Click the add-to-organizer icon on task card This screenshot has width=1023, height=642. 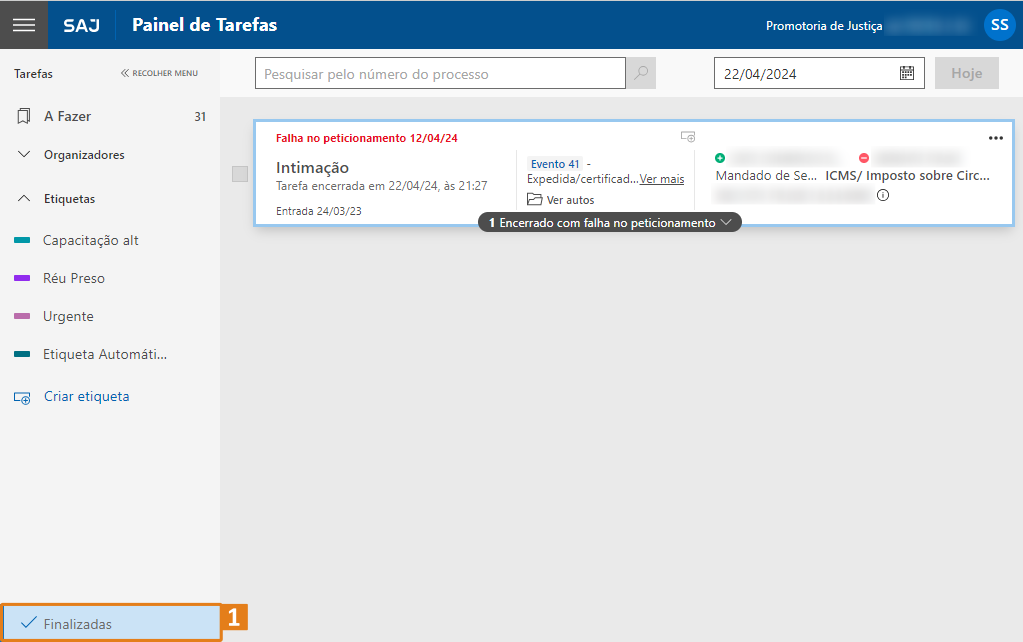pos(687,137)
